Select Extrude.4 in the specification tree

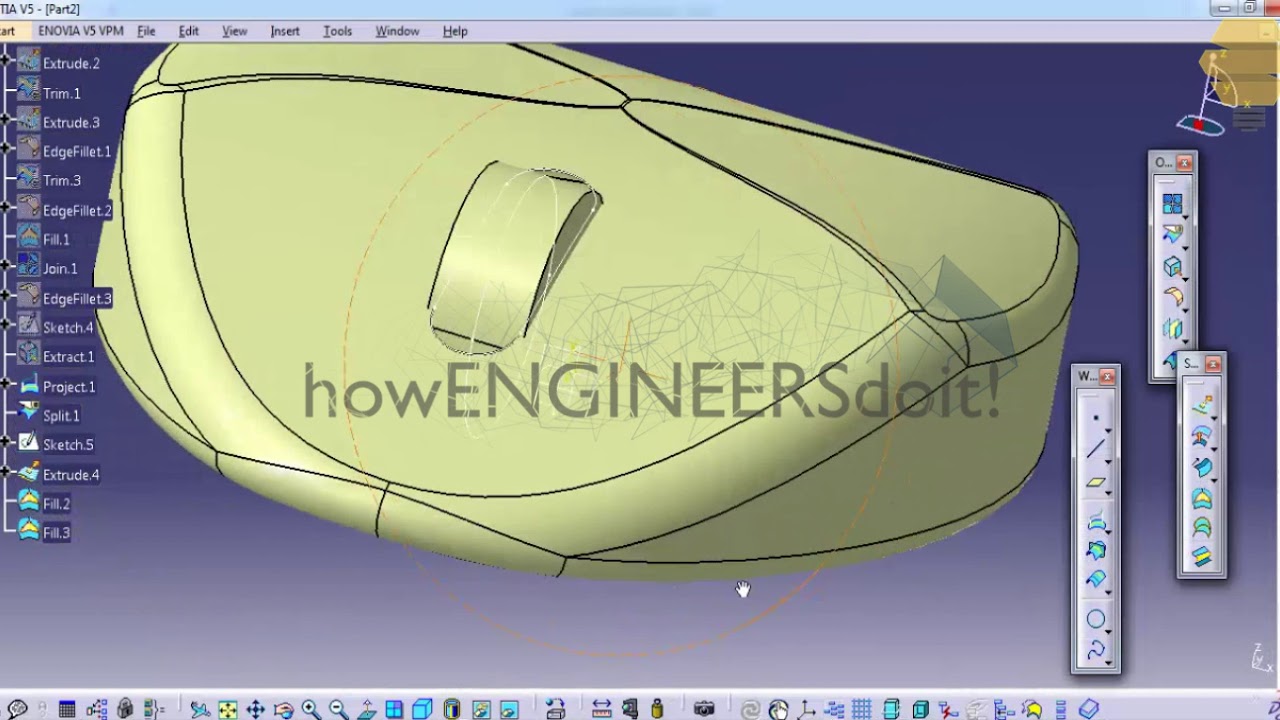71,474
